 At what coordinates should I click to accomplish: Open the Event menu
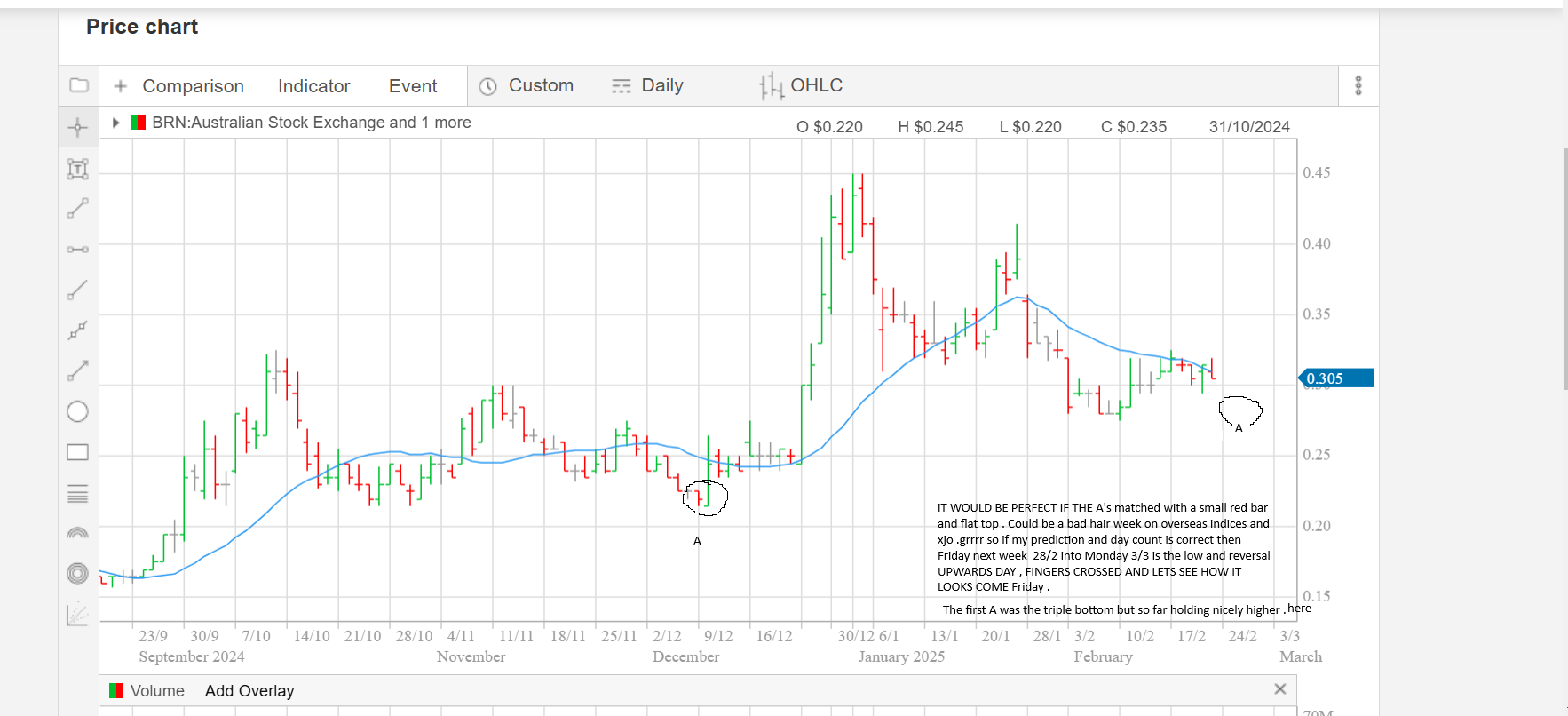[x=413, y=86]
